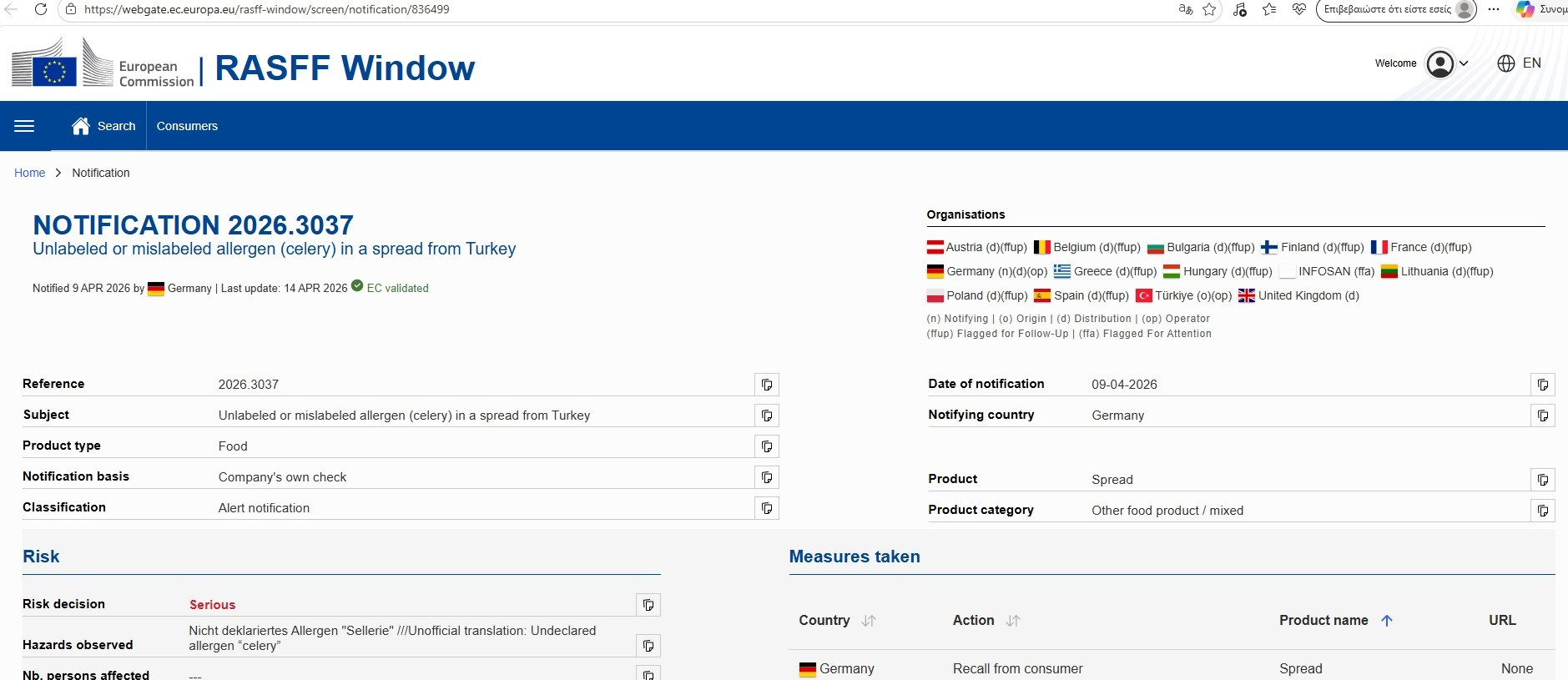1568x680 pixels.
Task: Copy the Hazards observed text
Action: [648, 646]
